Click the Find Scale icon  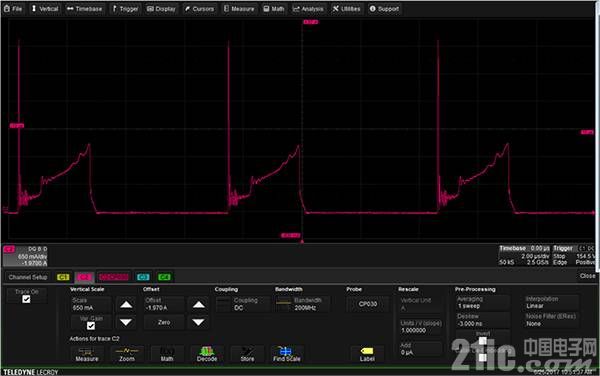(287, 354)
